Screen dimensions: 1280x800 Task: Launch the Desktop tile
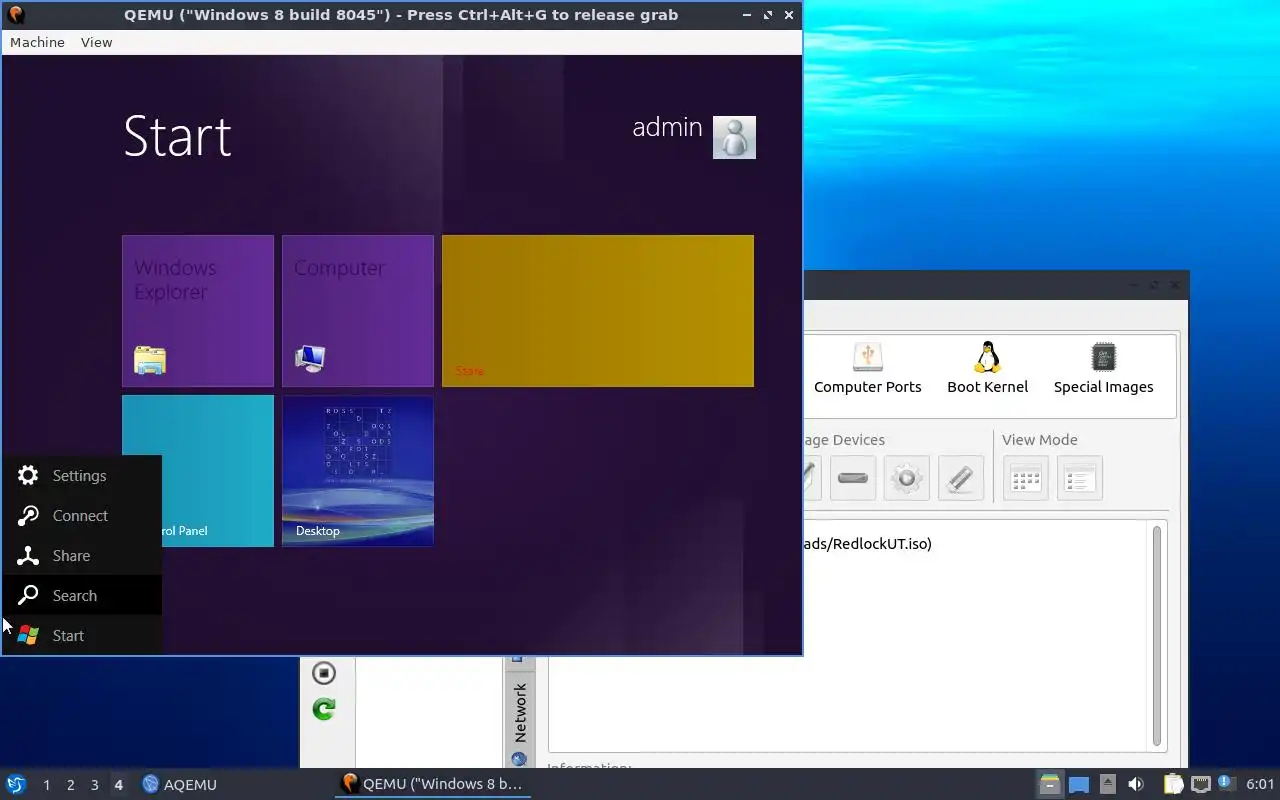(x=358, y=471)
